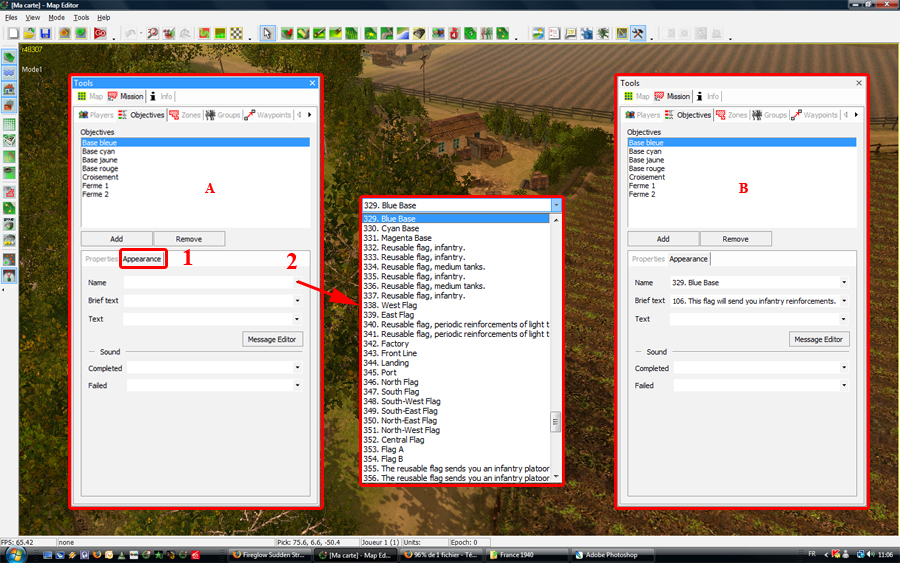Click the landscape sky picture toolbar icon
This screenshot has height=563, width=900.
pos(538,33)
